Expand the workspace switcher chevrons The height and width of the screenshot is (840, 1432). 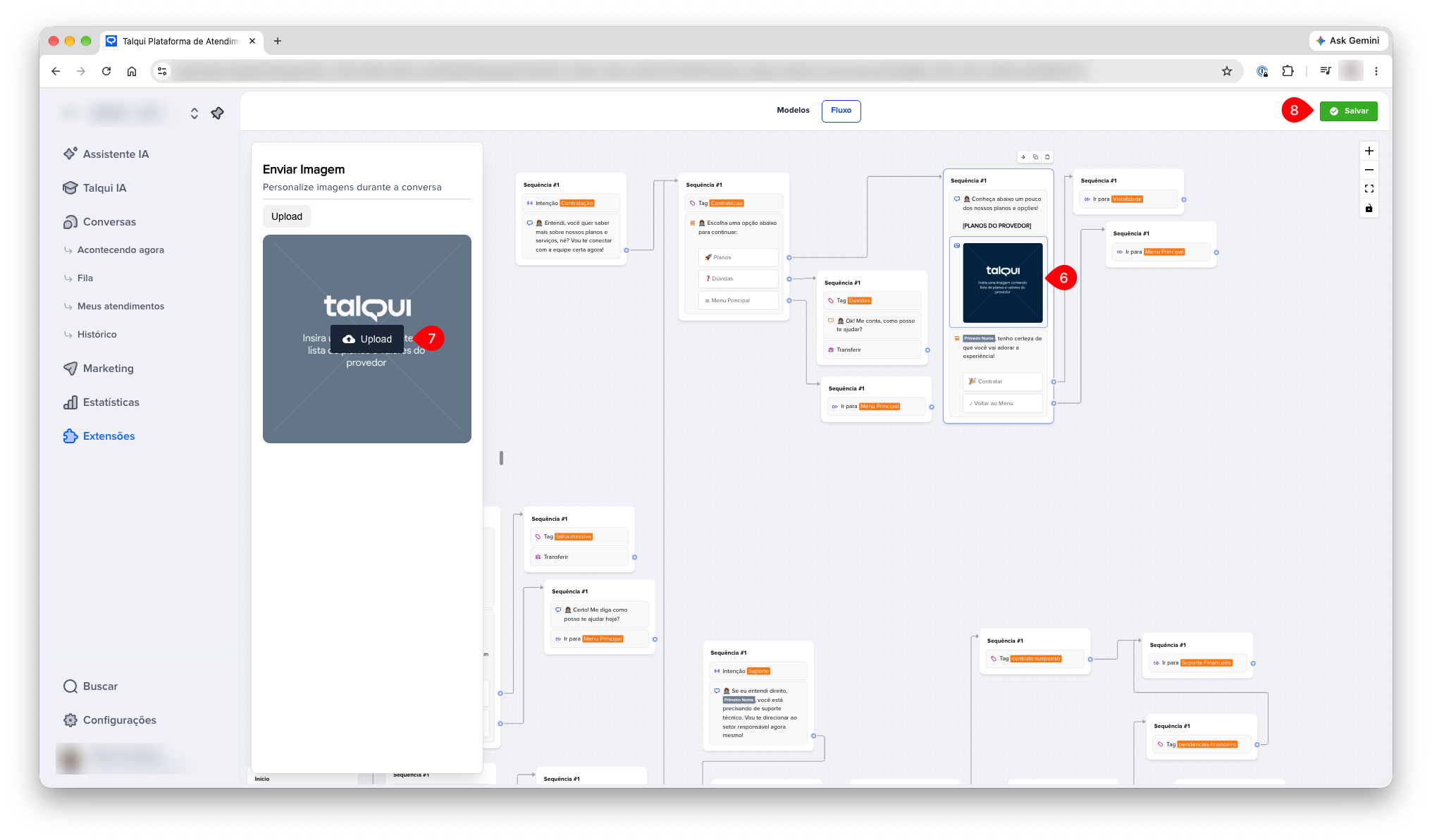195,113
